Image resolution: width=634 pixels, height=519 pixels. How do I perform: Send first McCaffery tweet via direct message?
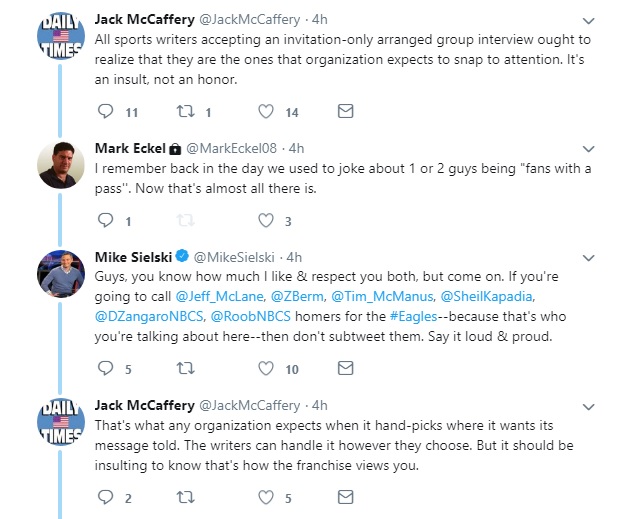pyautogui.click(x=344, y=112)
